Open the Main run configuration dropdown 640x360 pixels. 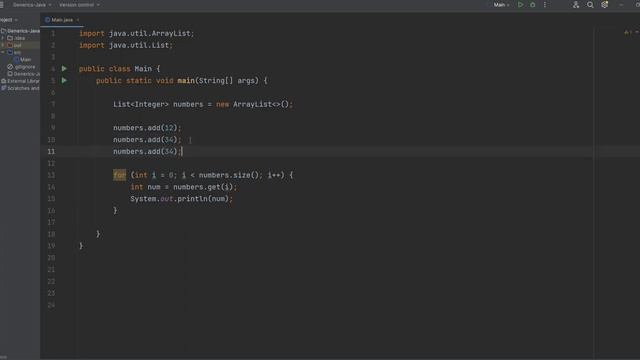501,5
